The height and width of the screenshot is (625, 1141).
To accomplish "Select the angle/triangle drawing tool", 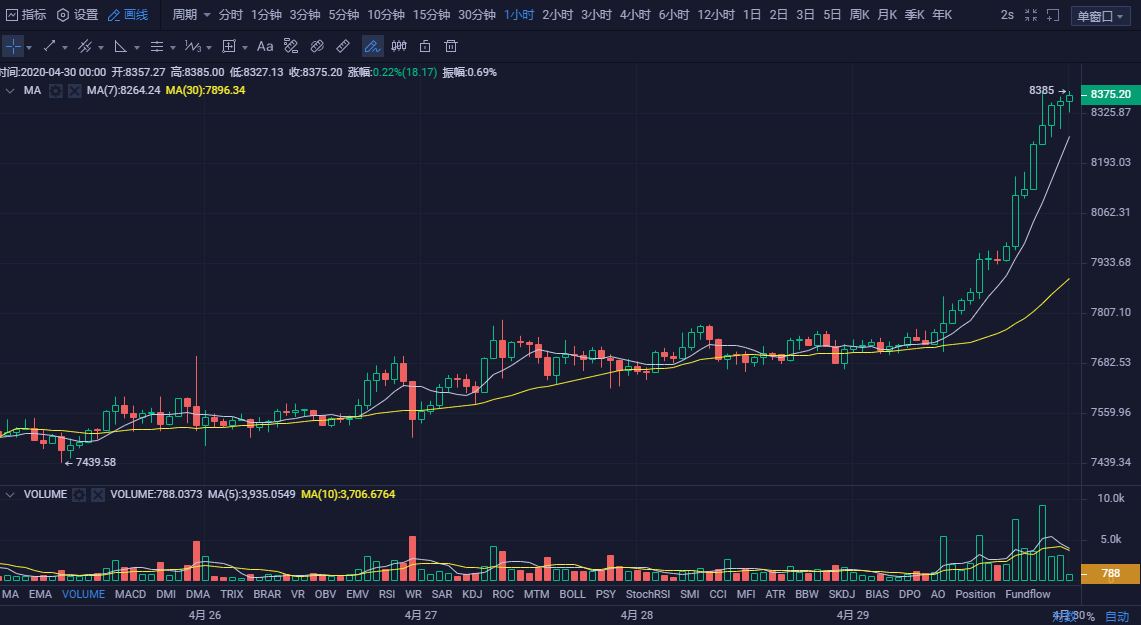I will coord(121,47).
